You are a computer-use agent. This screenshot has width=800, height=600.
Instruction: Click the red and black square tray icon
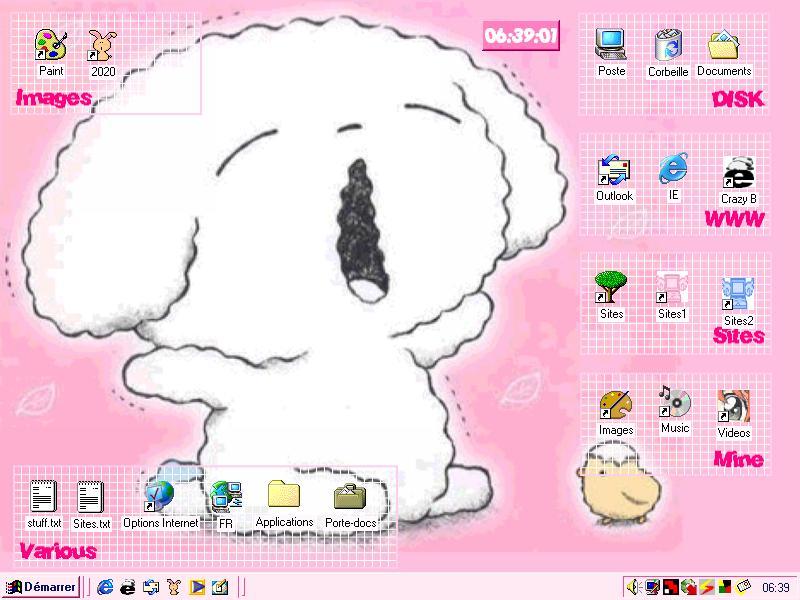tap(671, 587)
